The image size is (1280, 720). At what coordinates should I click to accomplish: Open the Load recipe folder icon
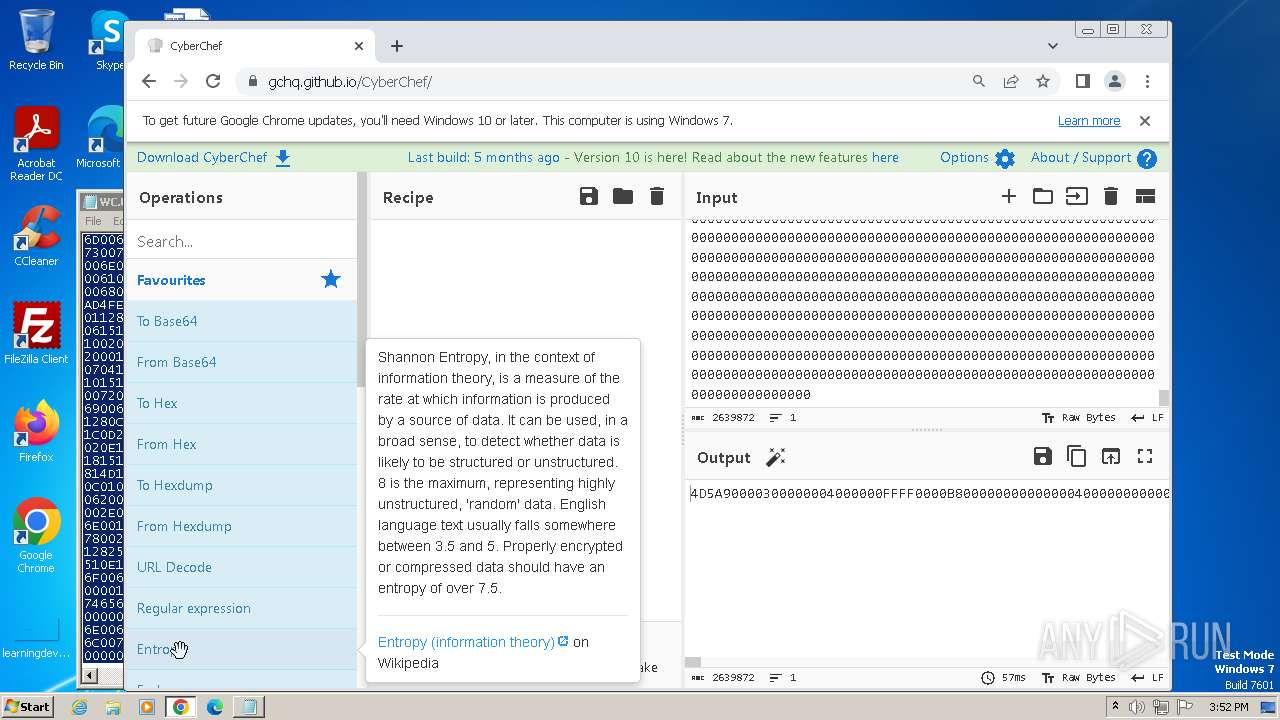623,197
